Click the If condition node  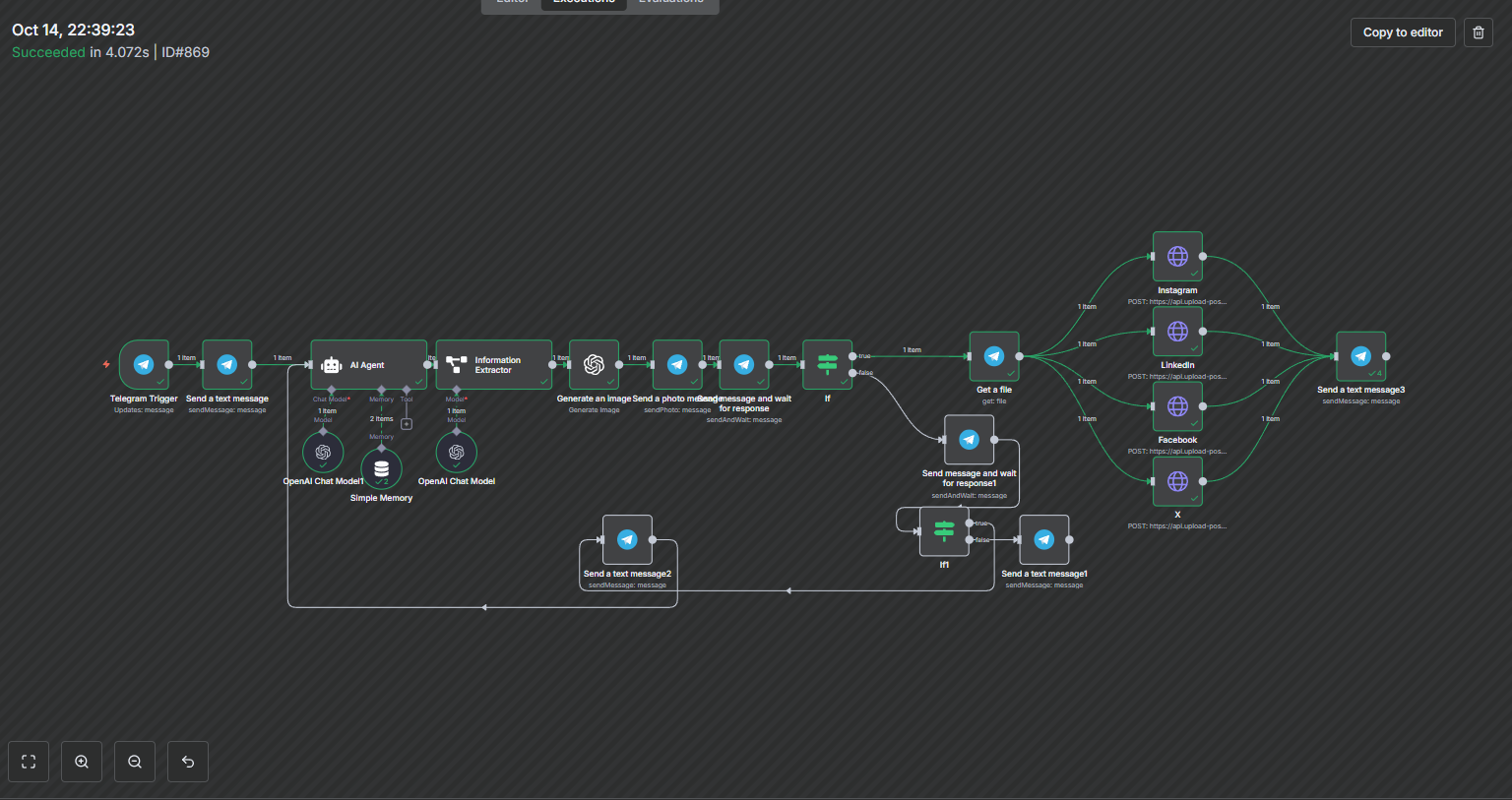click(827, 364)
